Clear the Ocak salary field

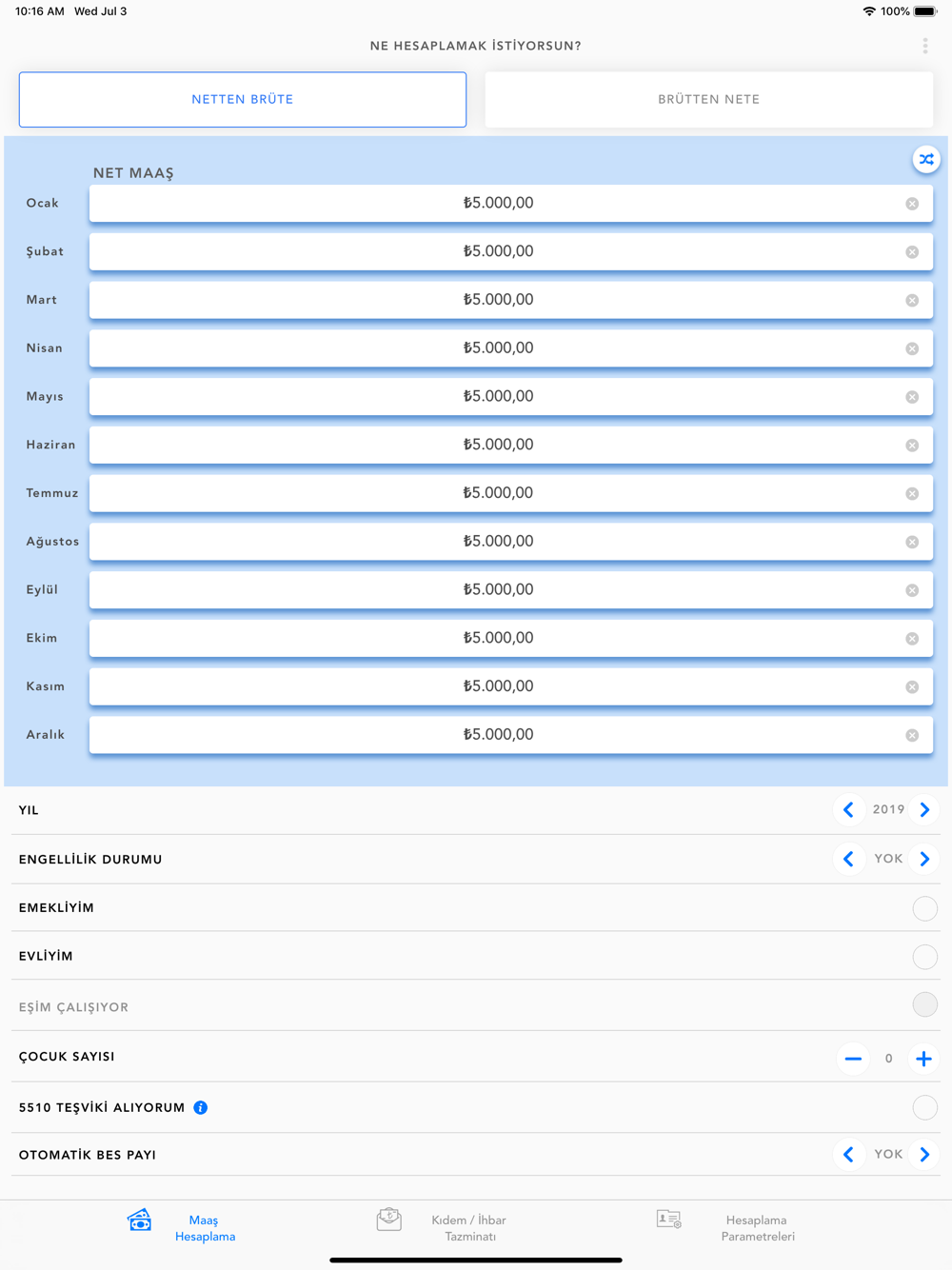tap(912, 204)
